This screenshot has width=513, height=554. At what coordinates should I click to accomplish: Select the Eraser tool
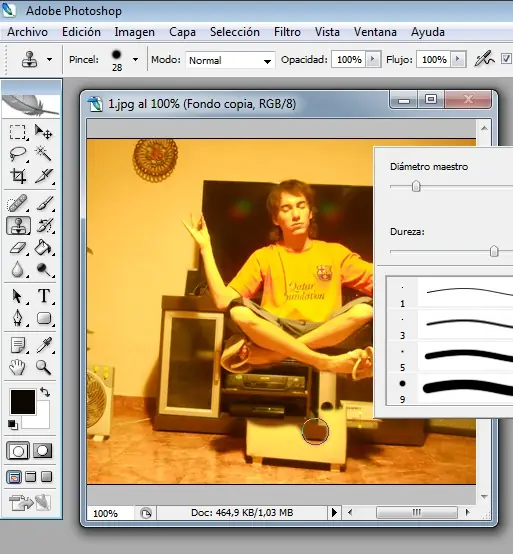point(18,248)
